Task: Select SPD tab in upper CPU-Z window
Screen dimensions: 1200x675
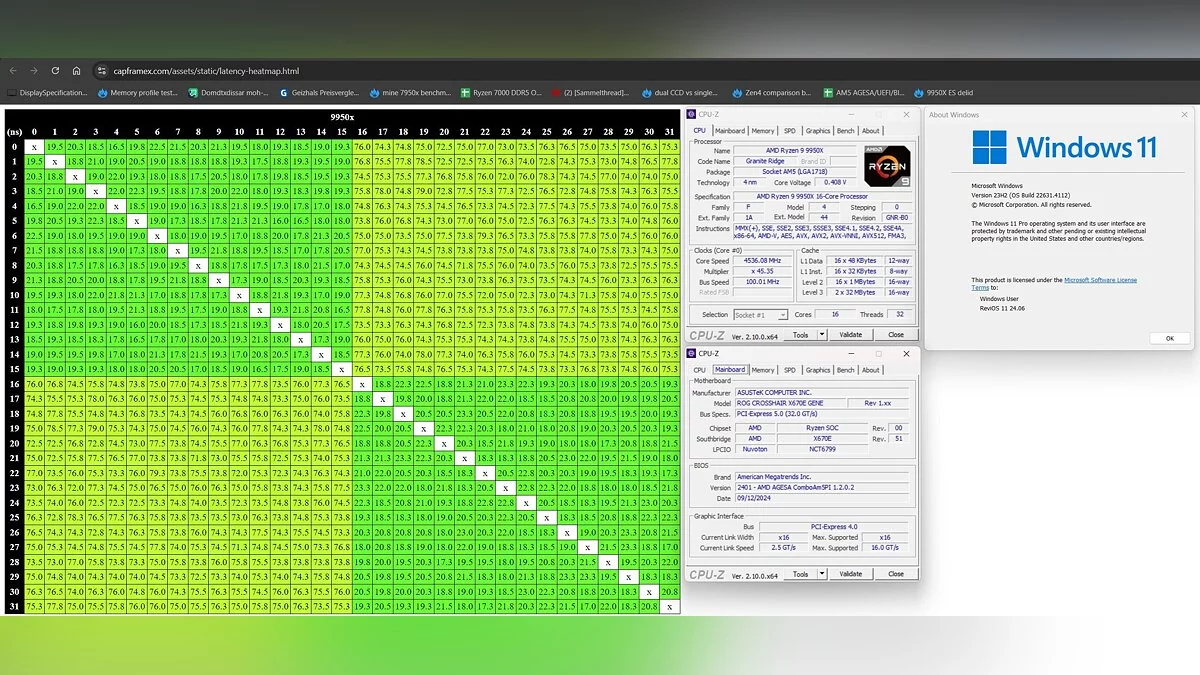Action: [790, 131]
